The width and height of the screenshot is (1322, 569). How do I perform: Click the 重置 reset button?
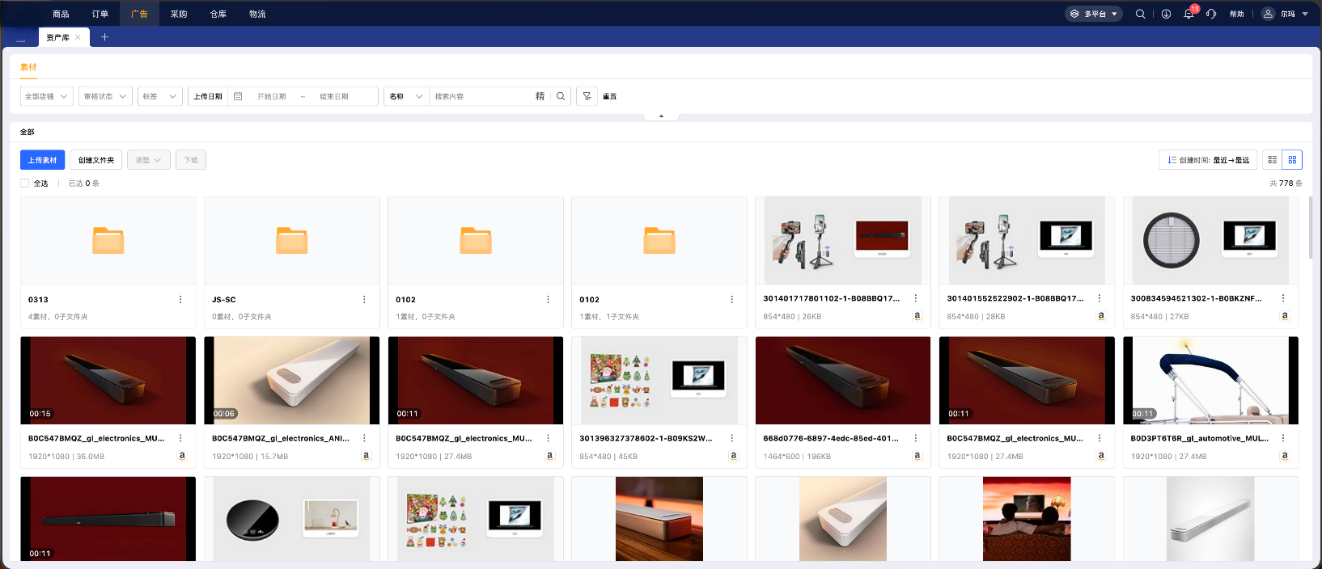(x=609, y=96)
